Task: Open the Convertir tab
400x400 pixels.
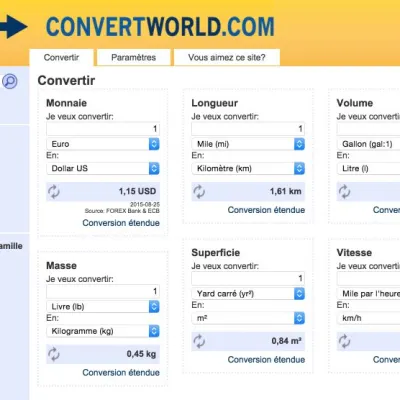Action: coord(61,57)
